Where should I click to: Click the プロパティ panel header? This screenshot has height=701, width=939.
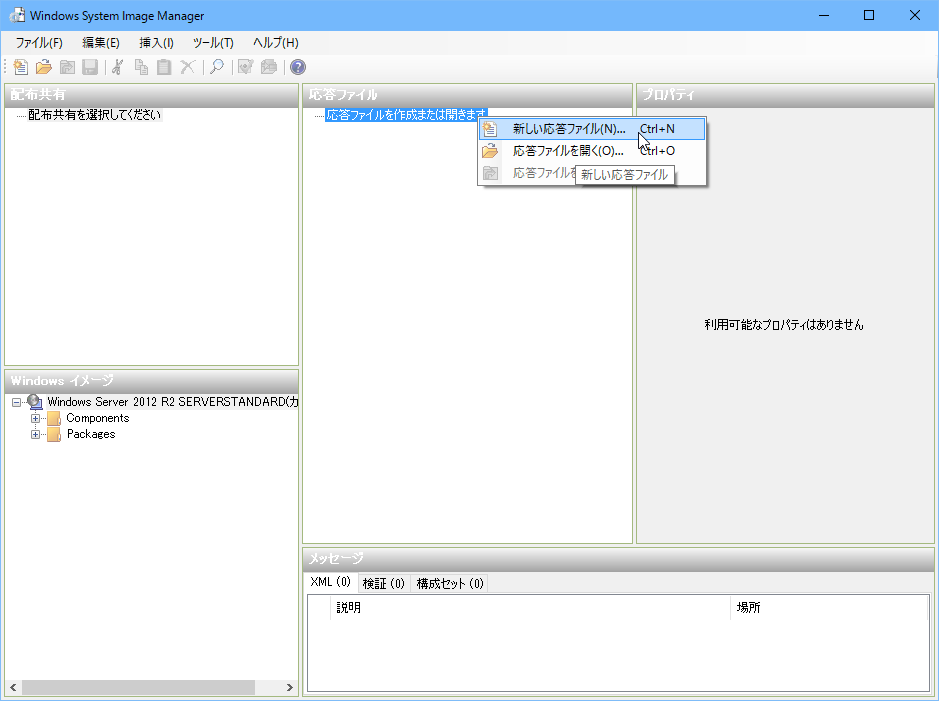point(785,95)
